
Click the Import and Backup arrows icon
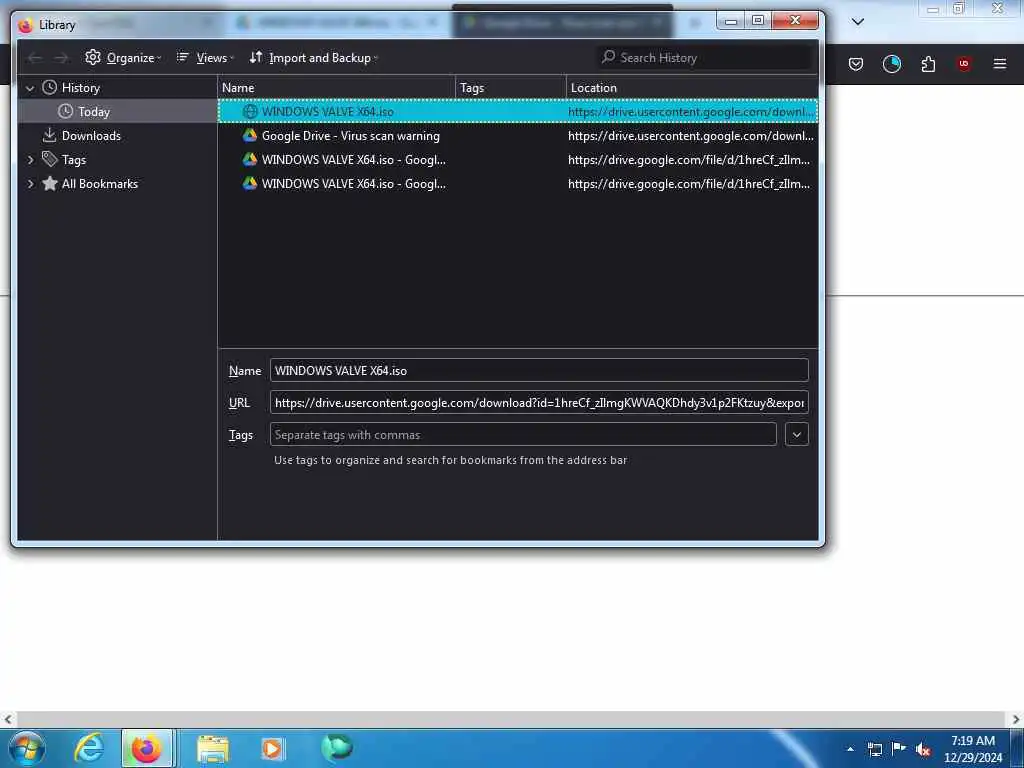(256, 57)
